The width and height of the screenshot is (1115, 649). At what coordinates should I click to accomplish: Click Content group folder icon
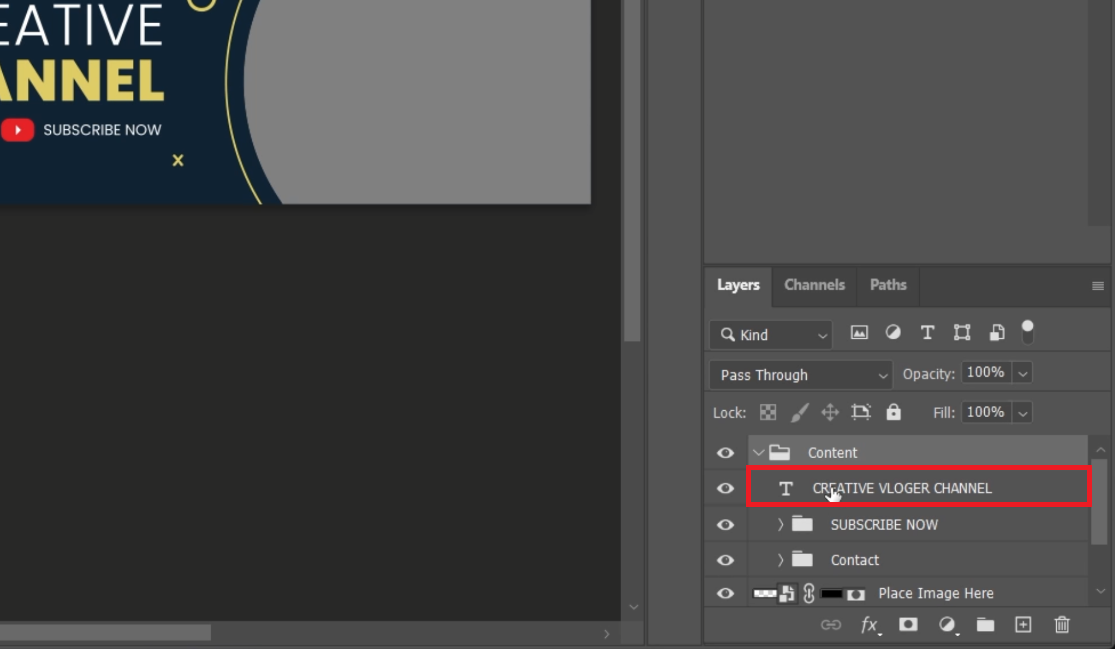click(779, 452)
